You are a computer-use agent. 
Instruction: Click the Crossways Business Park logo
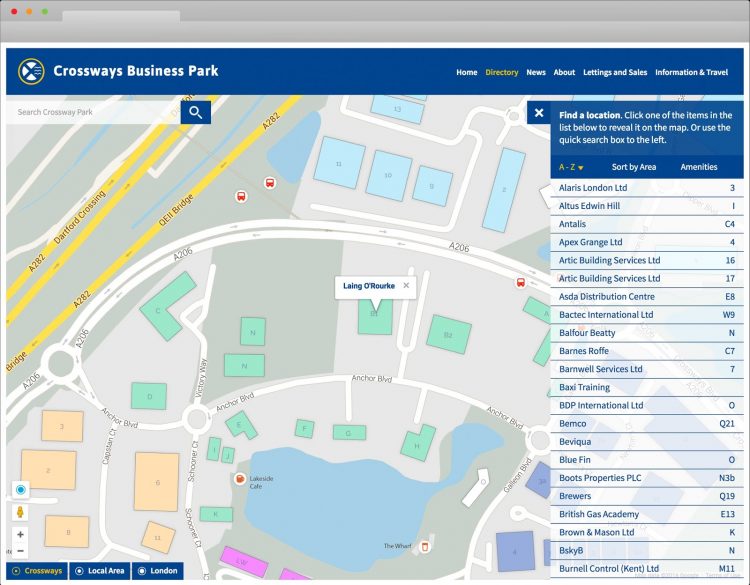[x=33, y=71]
